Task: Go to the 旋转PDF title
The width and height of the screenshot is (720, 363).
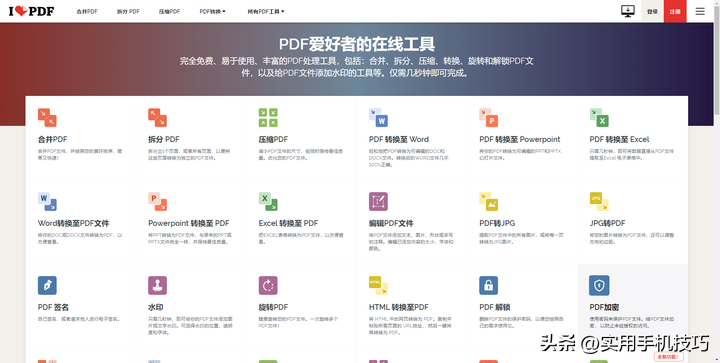Action: coord(273,307)
